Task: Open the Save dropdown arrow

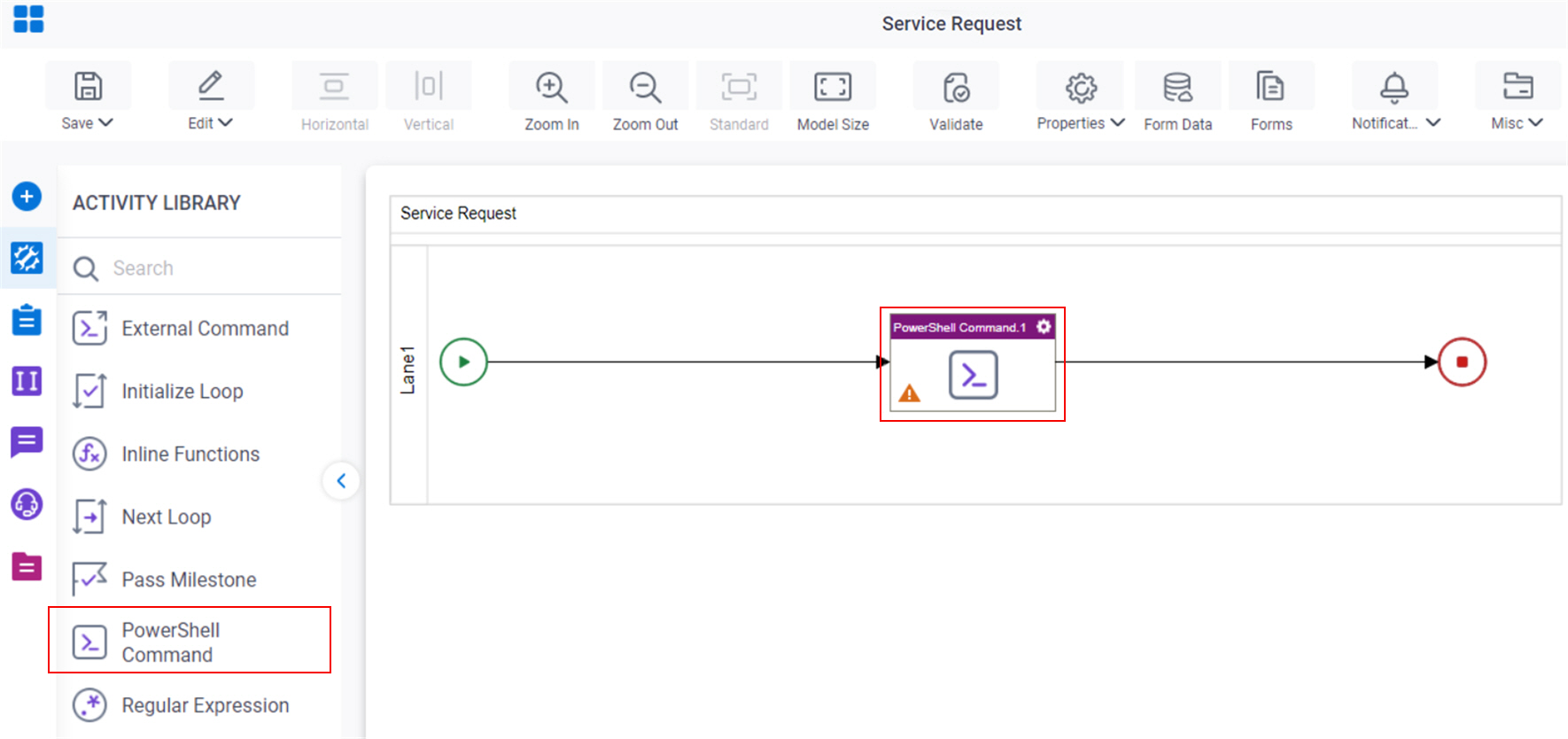Action: [x=105, y=122]
